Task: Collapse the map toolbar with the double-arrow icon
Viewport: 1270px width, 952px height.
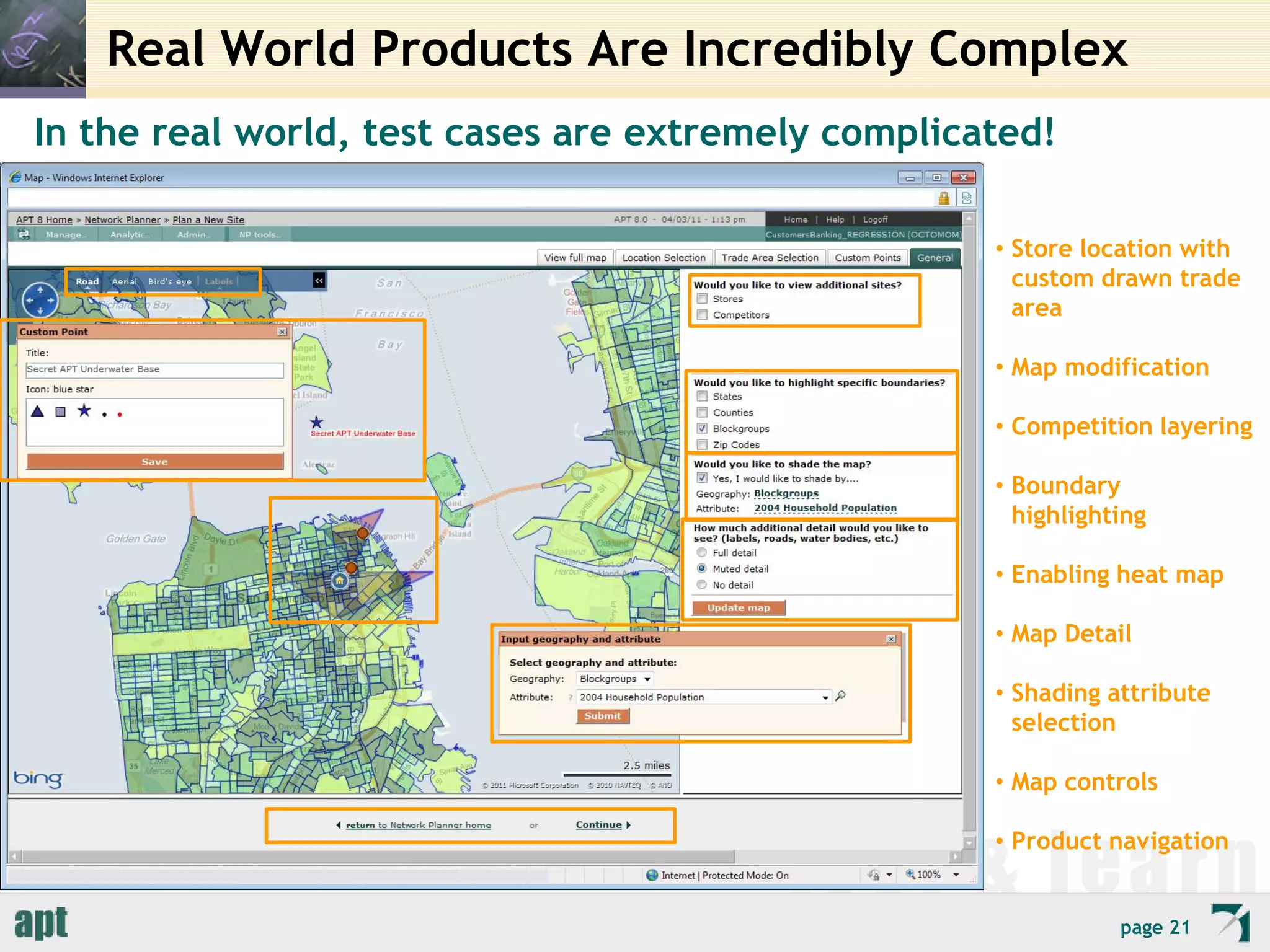Action: pos(319,281)
